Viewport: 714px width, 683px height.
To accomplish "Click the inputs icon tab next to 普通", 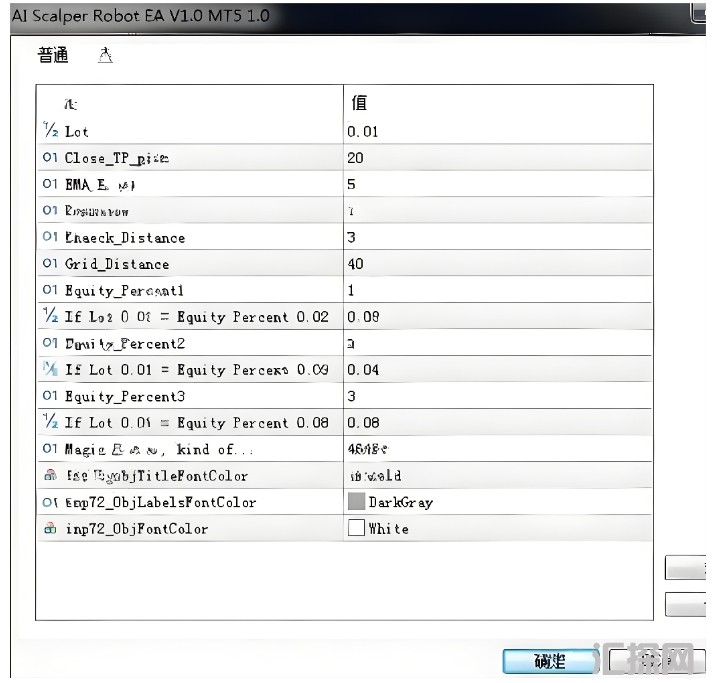I will click(105, 56).
